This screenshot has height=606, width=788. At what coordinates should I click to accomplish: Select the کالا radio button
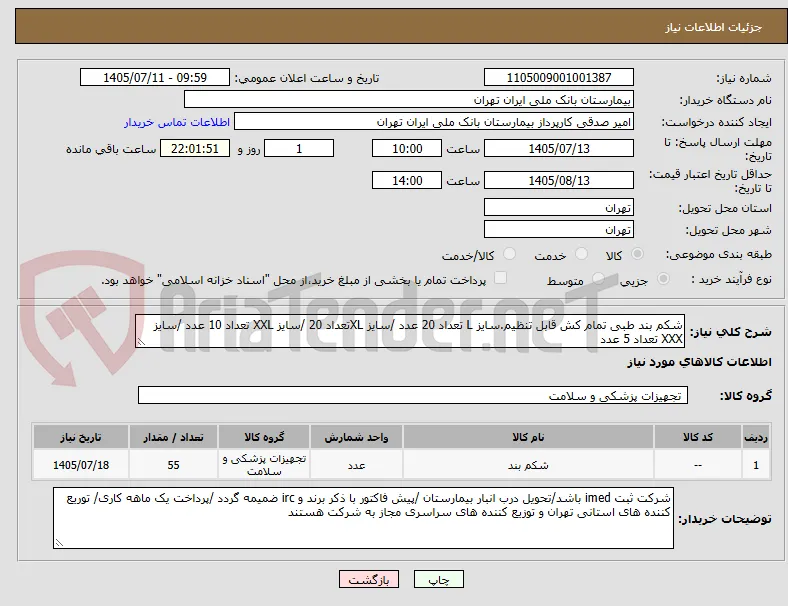(637, 254)
